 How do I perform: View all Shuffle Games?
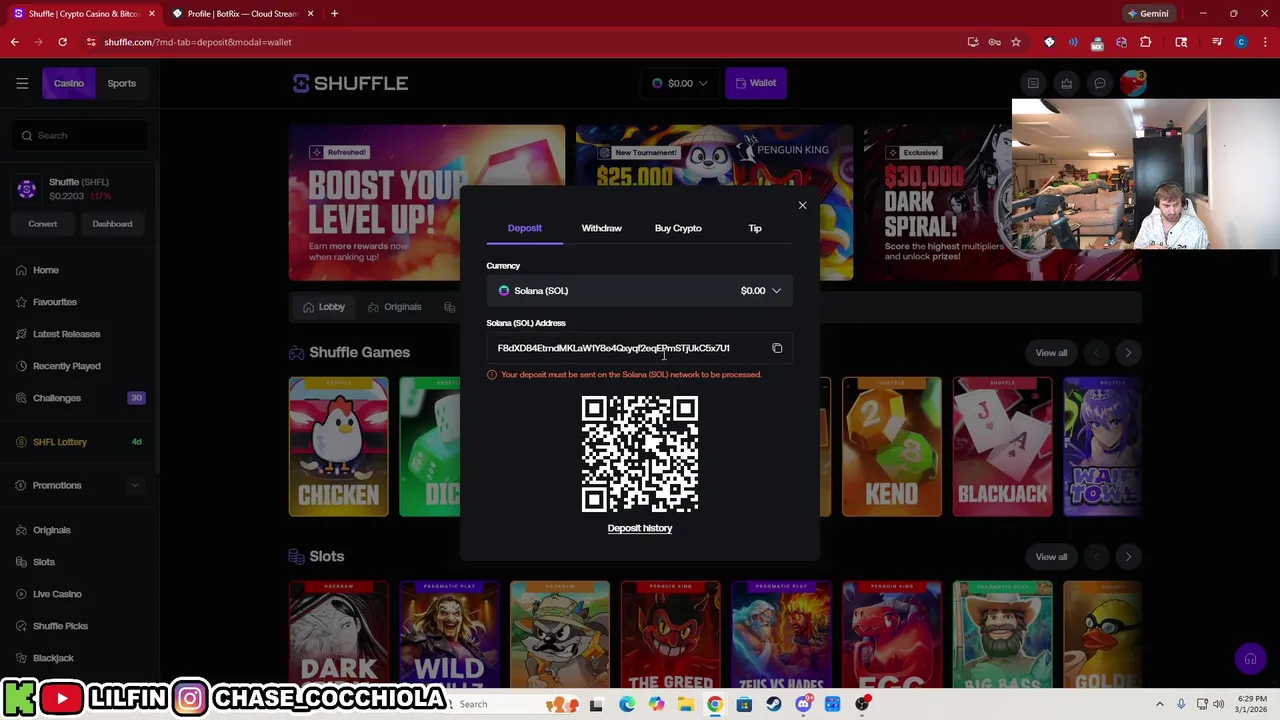click(x=1051, y=352)
